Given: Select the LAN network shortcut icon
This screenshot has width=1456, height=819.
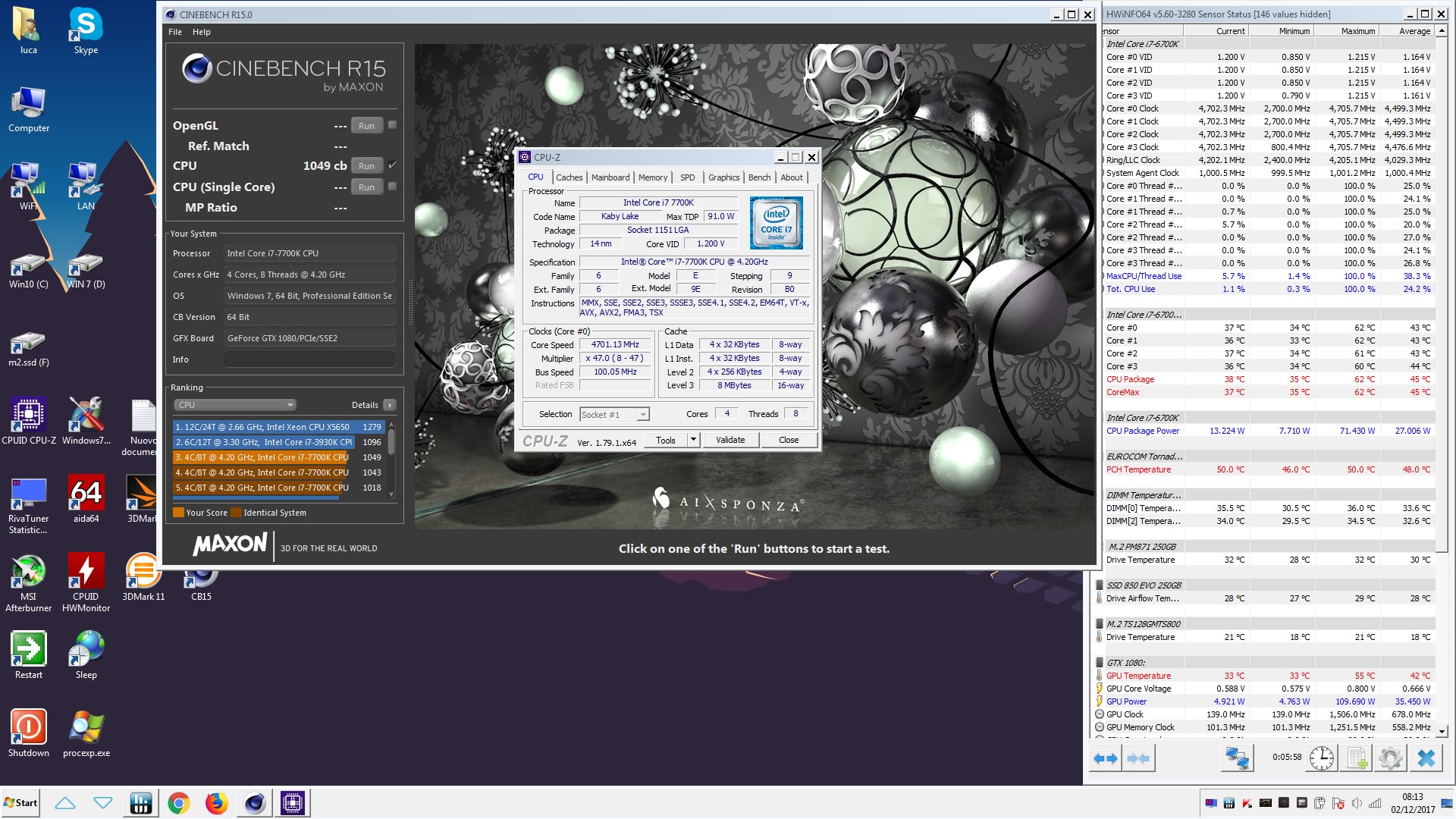Looking at the screenshot, I should pos(86,187).
